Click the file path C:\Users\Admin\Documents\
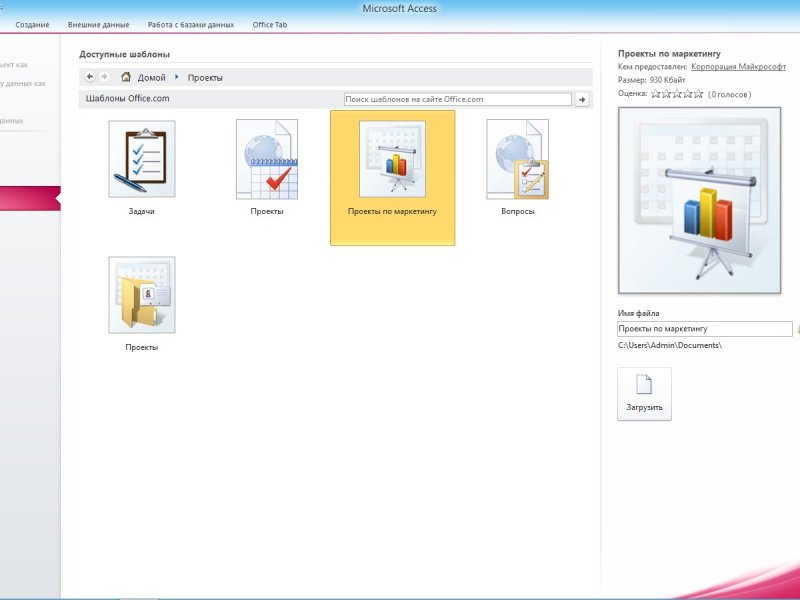The width and height of the screenshot is (800, 600). point(670,345)
